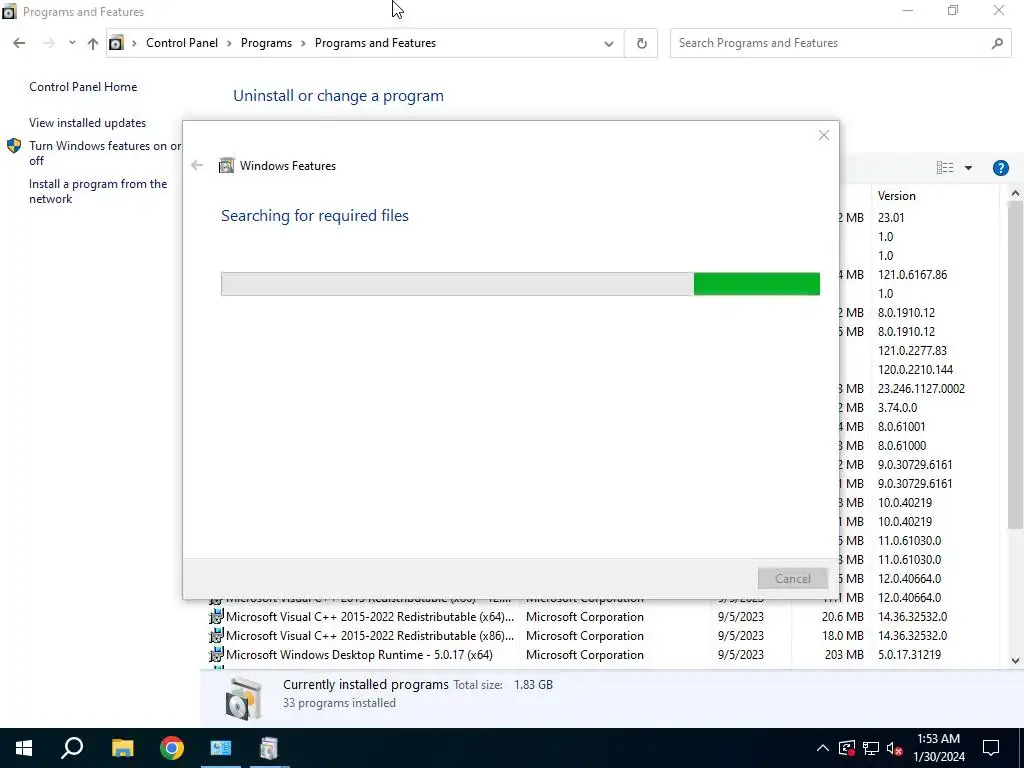Viewport: 1024px width, 768px height.
Task: Go back in Programs and Features window
Action: (19, 43)
